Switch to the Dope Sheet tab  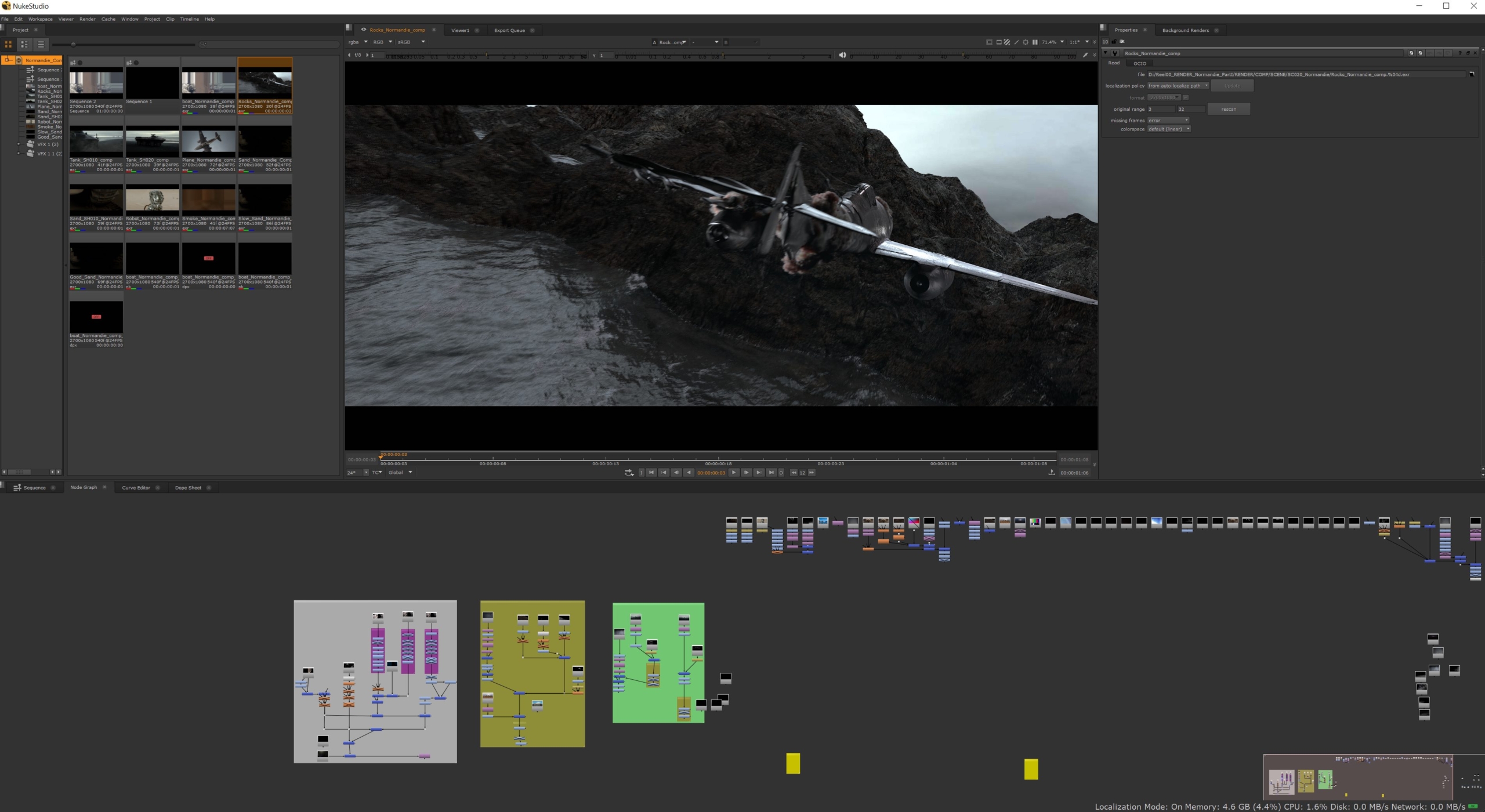click(x=188, y=488)
